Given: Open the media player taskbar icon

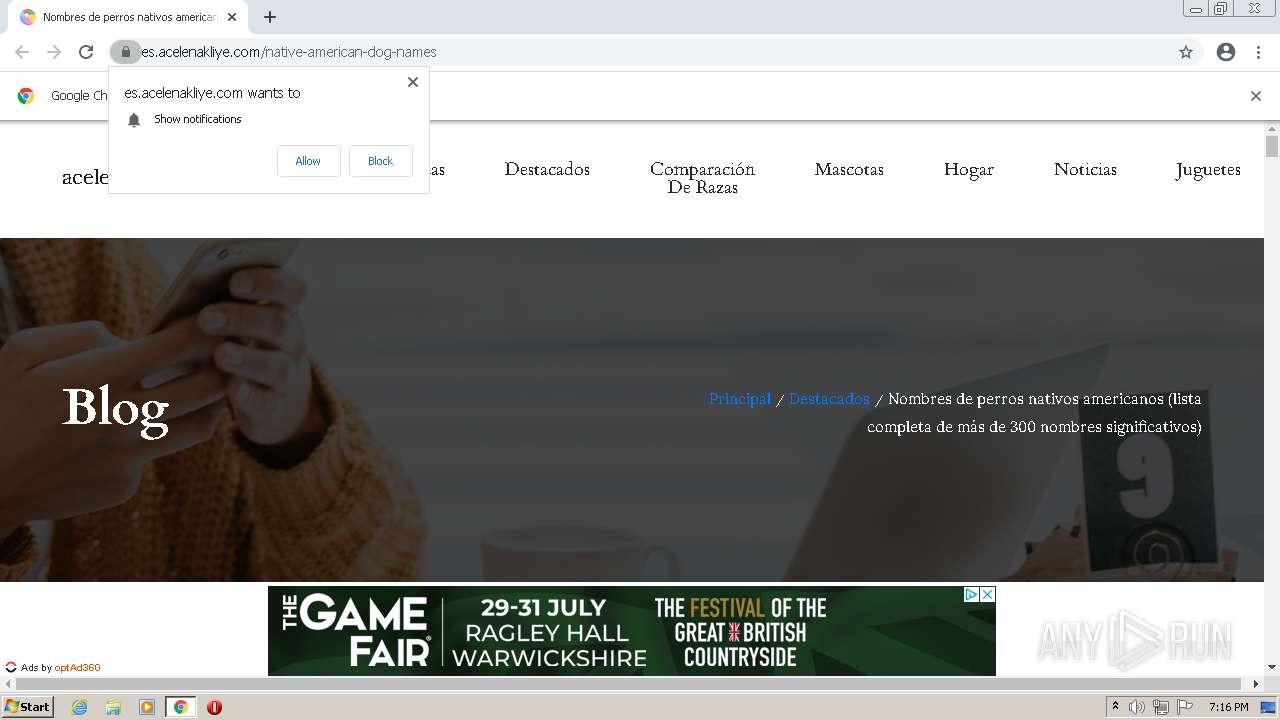Looking at the screenshot, I should coord(147,707).
